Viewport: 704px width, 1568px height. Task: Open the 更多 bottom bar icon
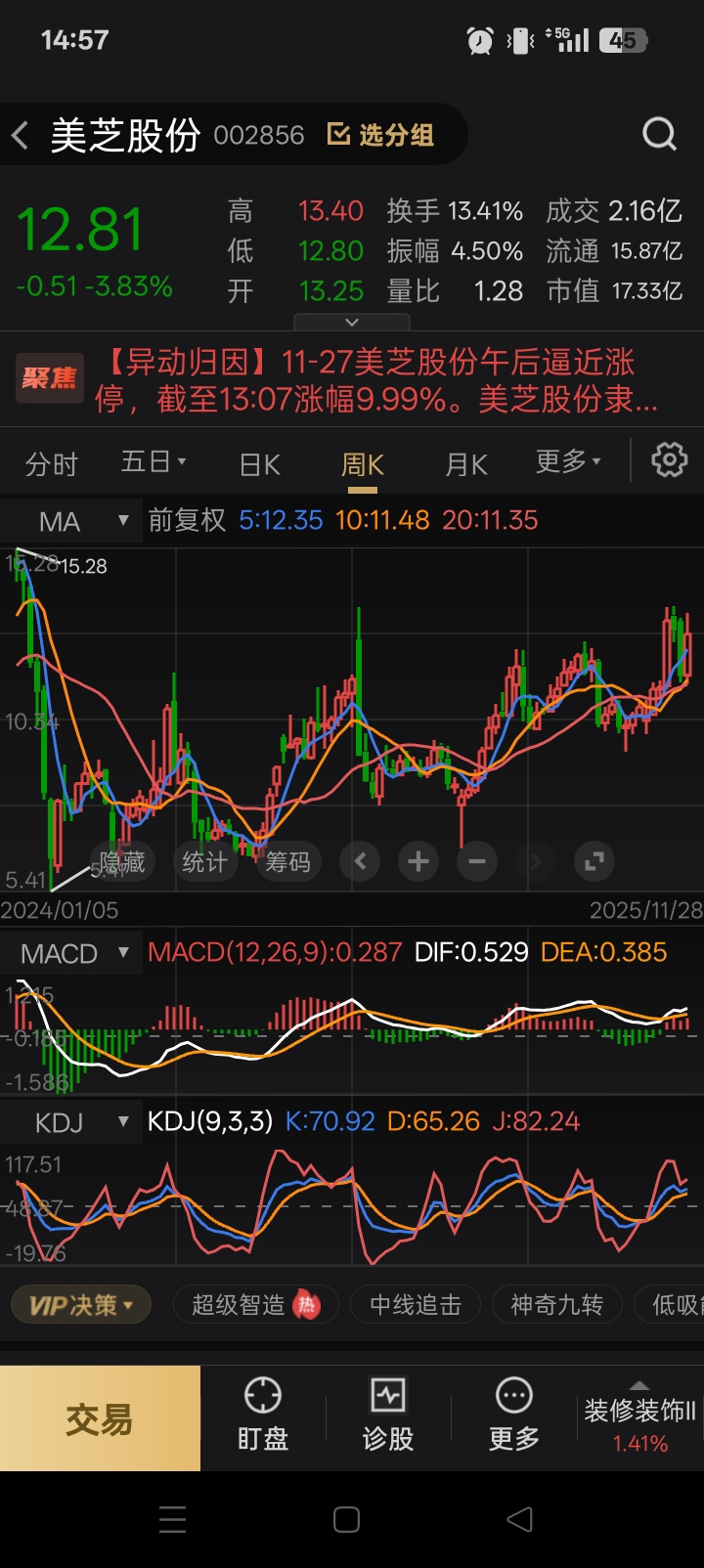click(513, 1415)
